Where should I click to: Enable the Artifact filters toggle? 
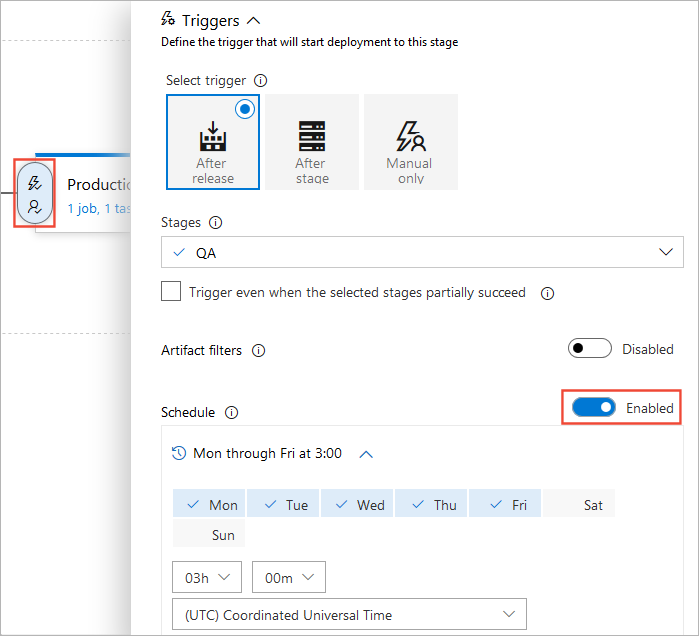coord(589,349)
